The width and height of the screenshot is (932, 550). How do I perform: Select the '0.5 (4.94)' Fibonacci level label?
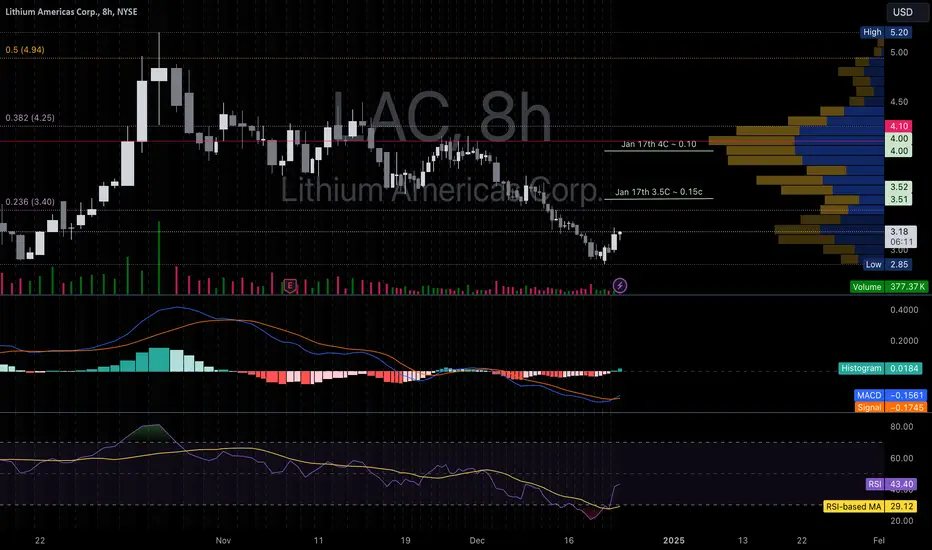[x=24, y=50]
